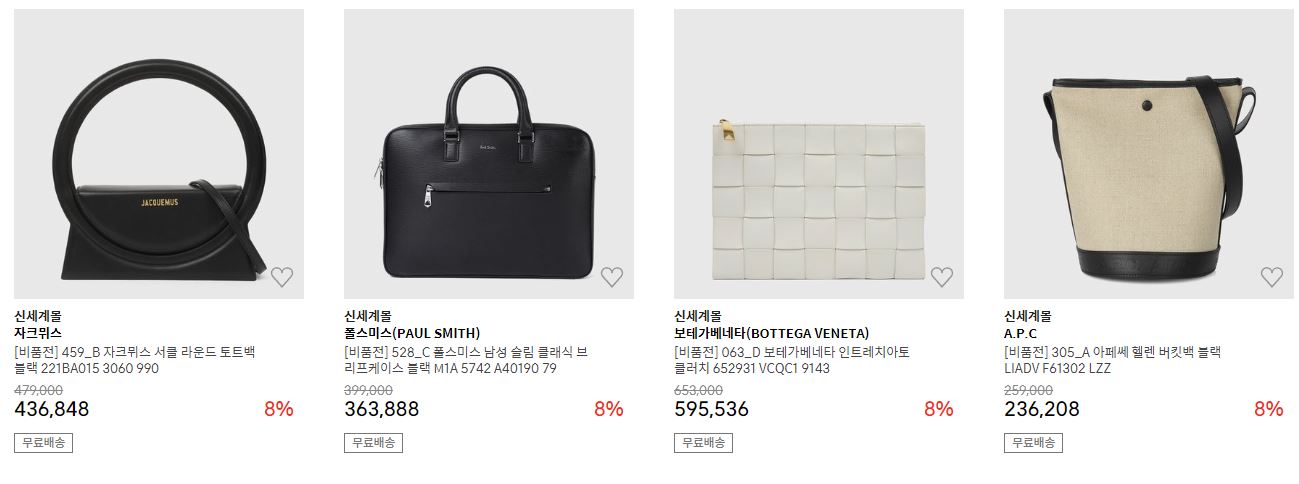
Task: Click 신세계몰 seller label above A.P.C
Action: point(1027,316)
